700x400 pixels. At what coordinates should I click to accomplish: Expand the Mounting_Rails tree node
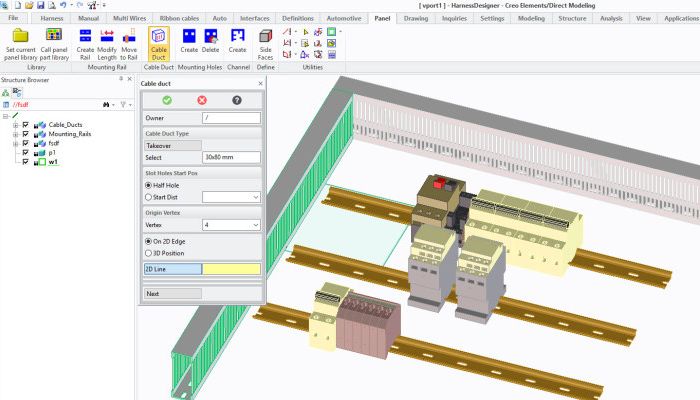15,134
